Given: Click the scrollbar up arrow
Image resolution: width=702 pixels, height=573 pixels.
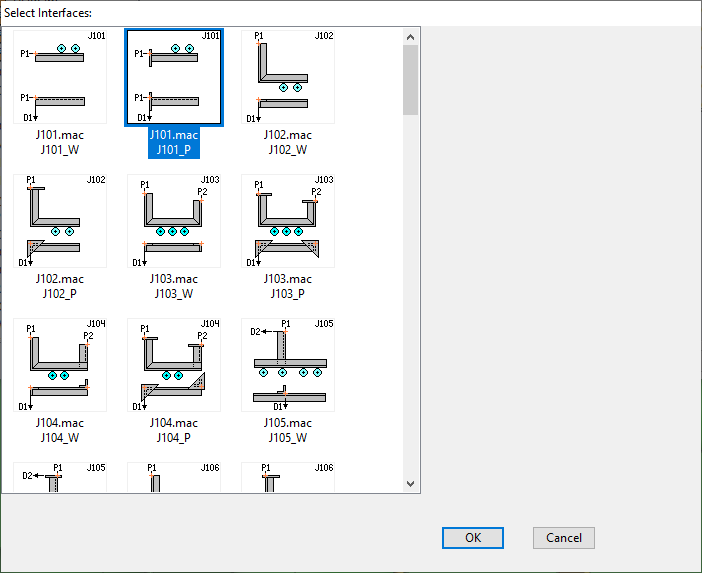Looking at the screenshot, I should click(x=410, y=37).
